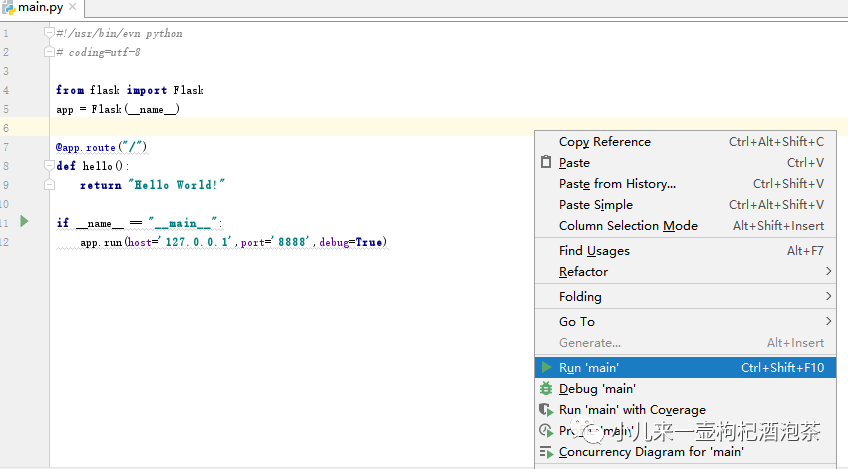The width and height of the screenshot is (848, 469).
Task: Click the Paste clipboard icon
Action: [546, 163]
